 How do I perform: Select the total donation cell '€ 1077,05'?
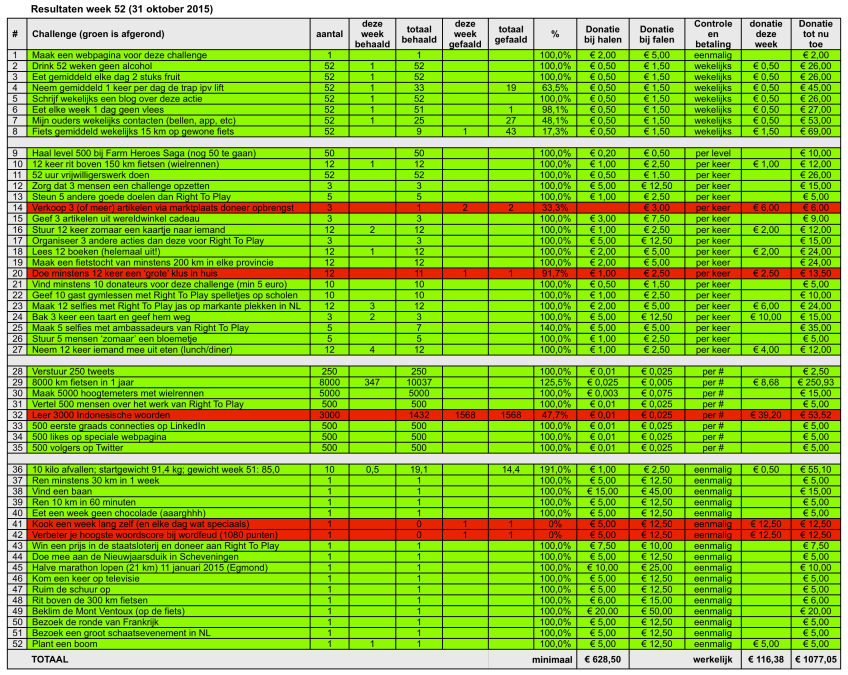pos(815,661)
